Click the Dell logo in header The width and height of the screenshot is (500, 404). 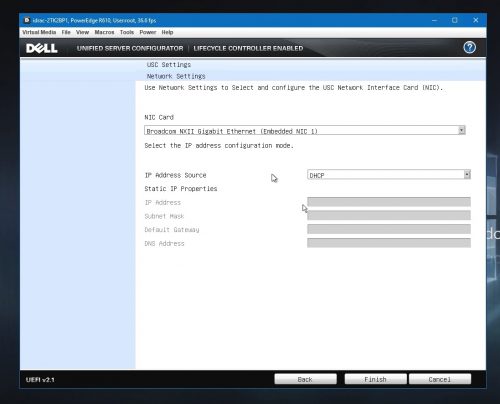[42, 48]
